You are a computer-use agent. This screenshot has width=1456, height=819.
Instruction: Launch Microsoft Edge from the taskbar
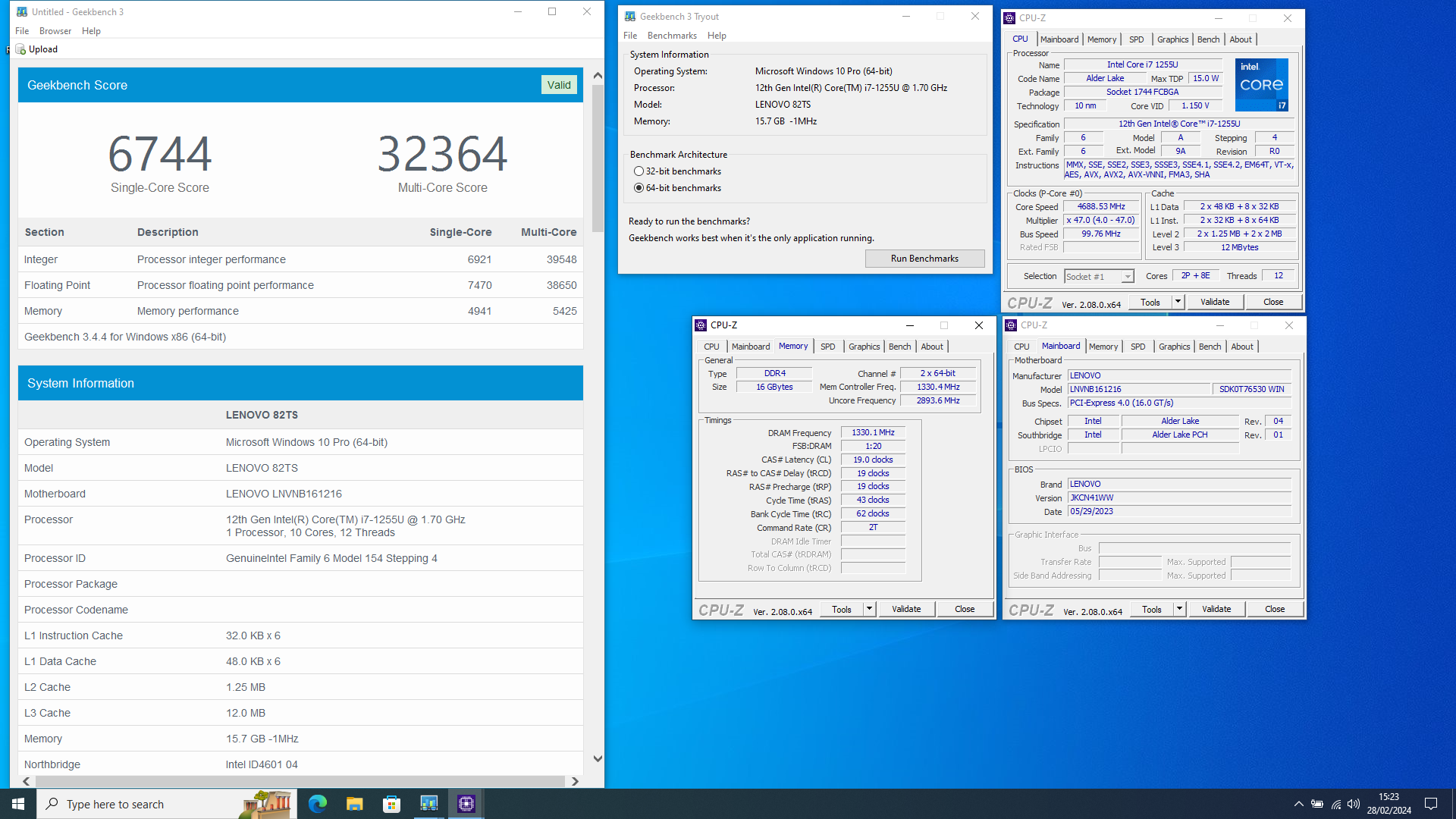point(318,804)
